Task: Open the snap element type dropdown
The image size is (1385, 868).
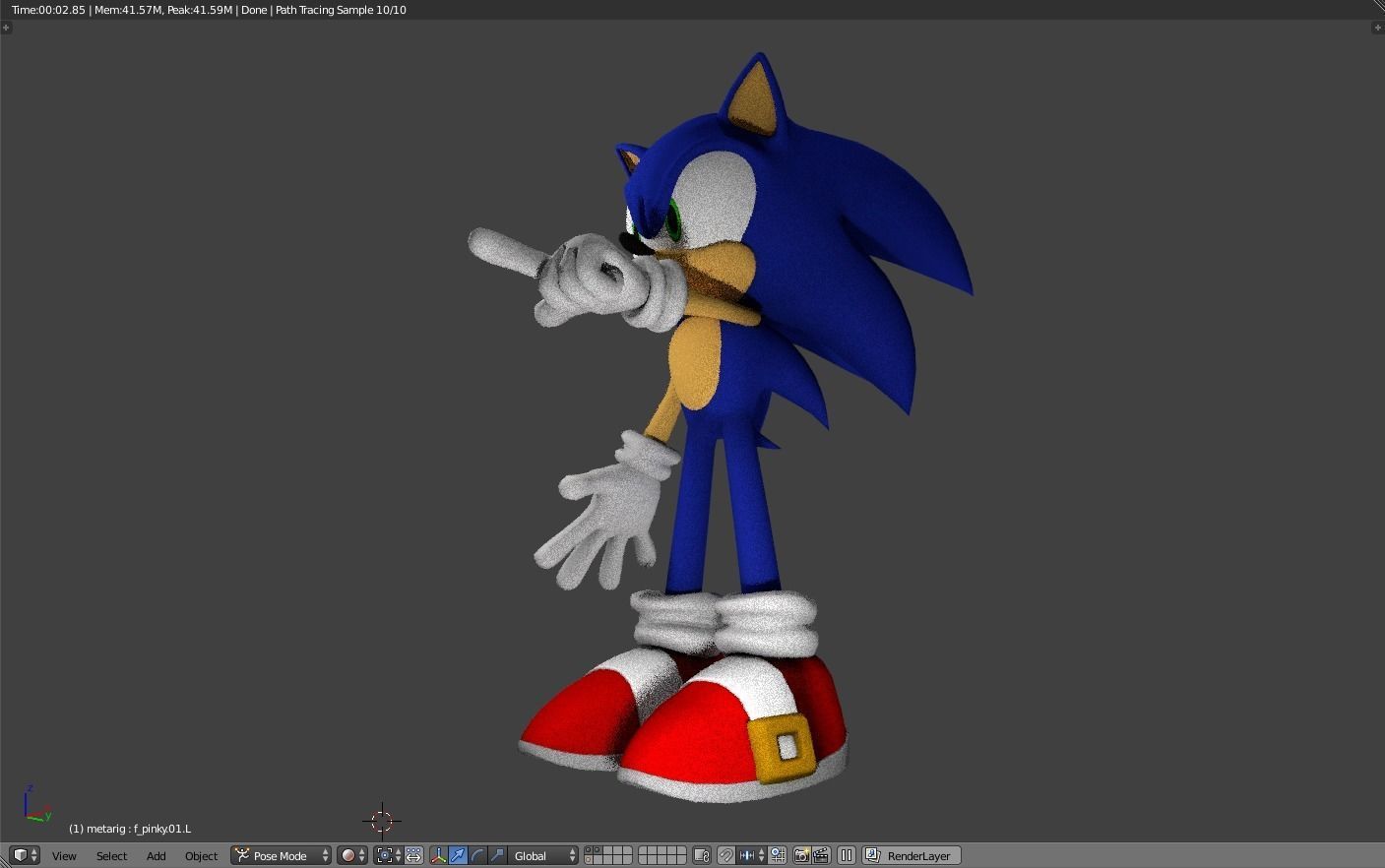Action: pyautogui.click(x=752, y=855)
